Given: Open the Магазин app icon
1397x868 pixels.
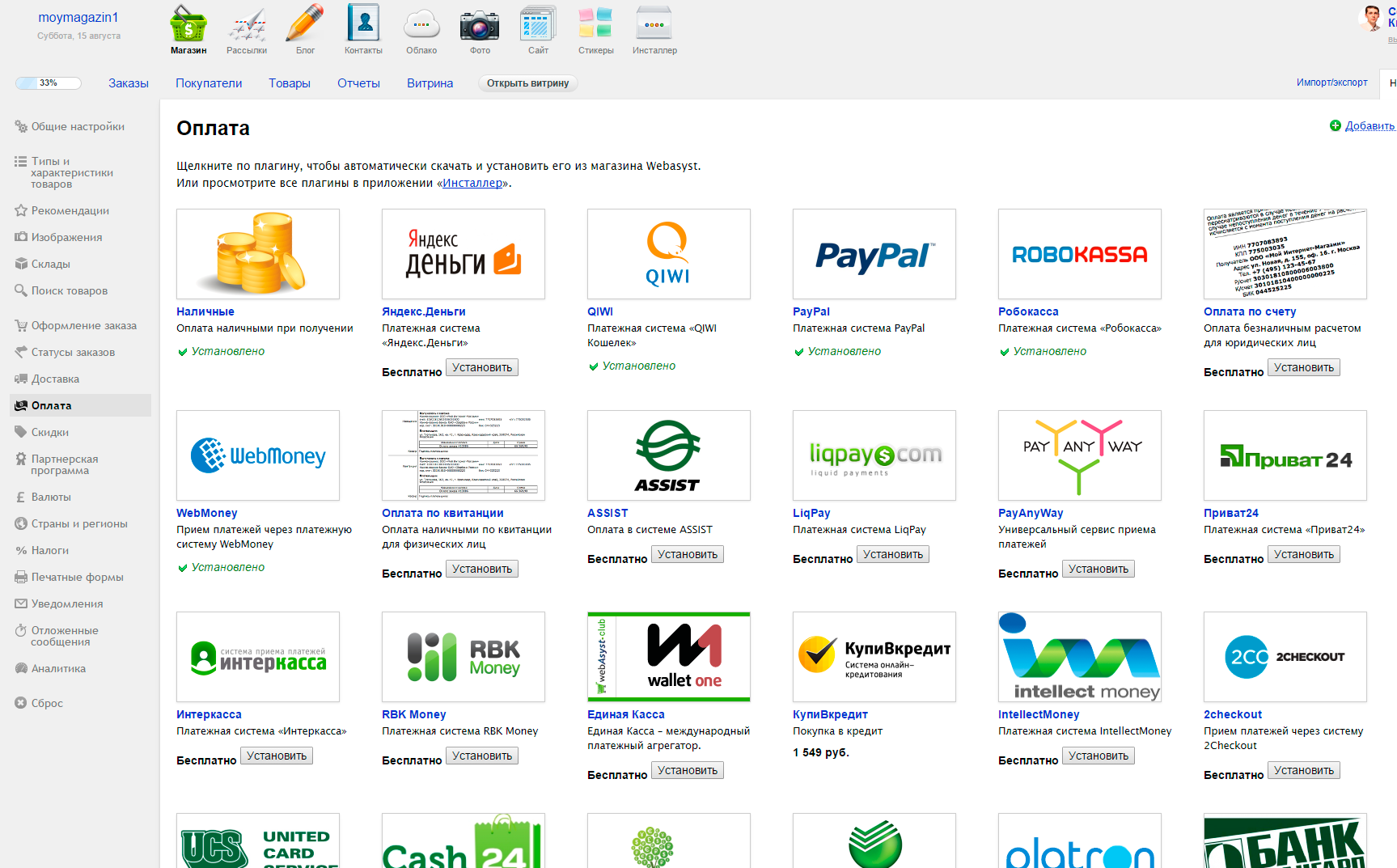Looking at the screenshot, I should [x=188, y=30].
